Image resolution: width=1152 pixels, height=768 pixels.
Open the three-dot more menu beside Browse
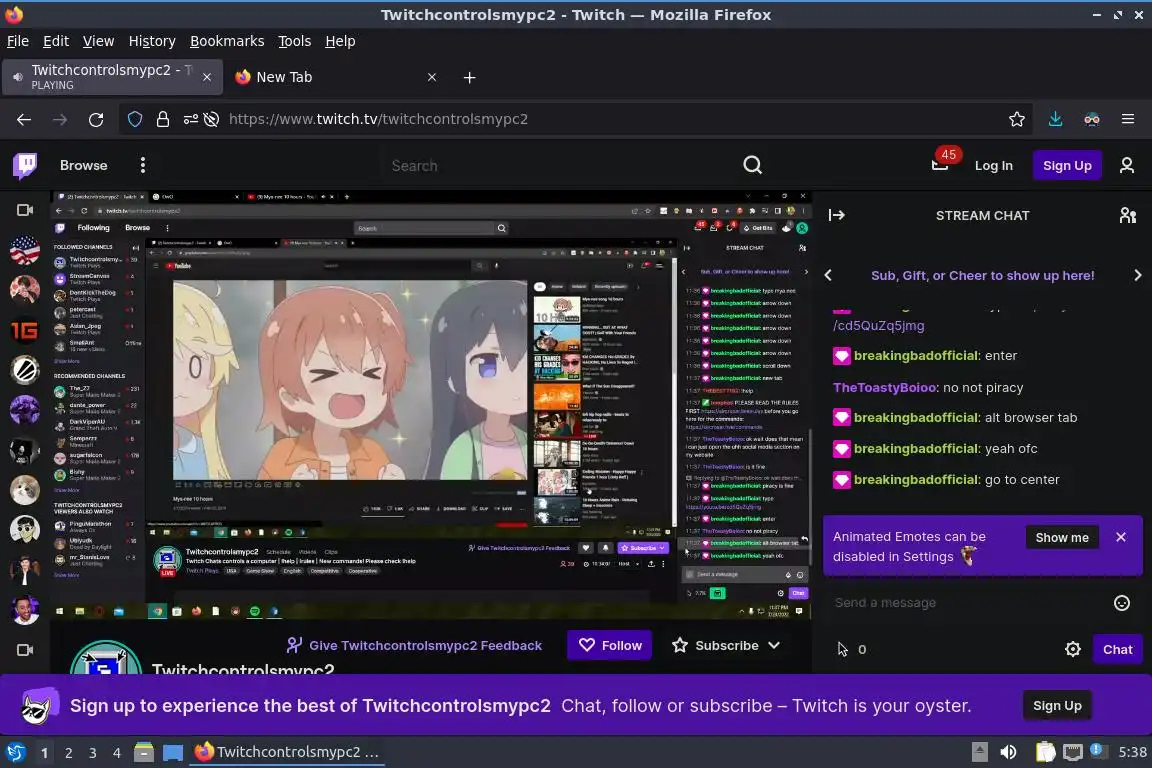click(143, 165)
